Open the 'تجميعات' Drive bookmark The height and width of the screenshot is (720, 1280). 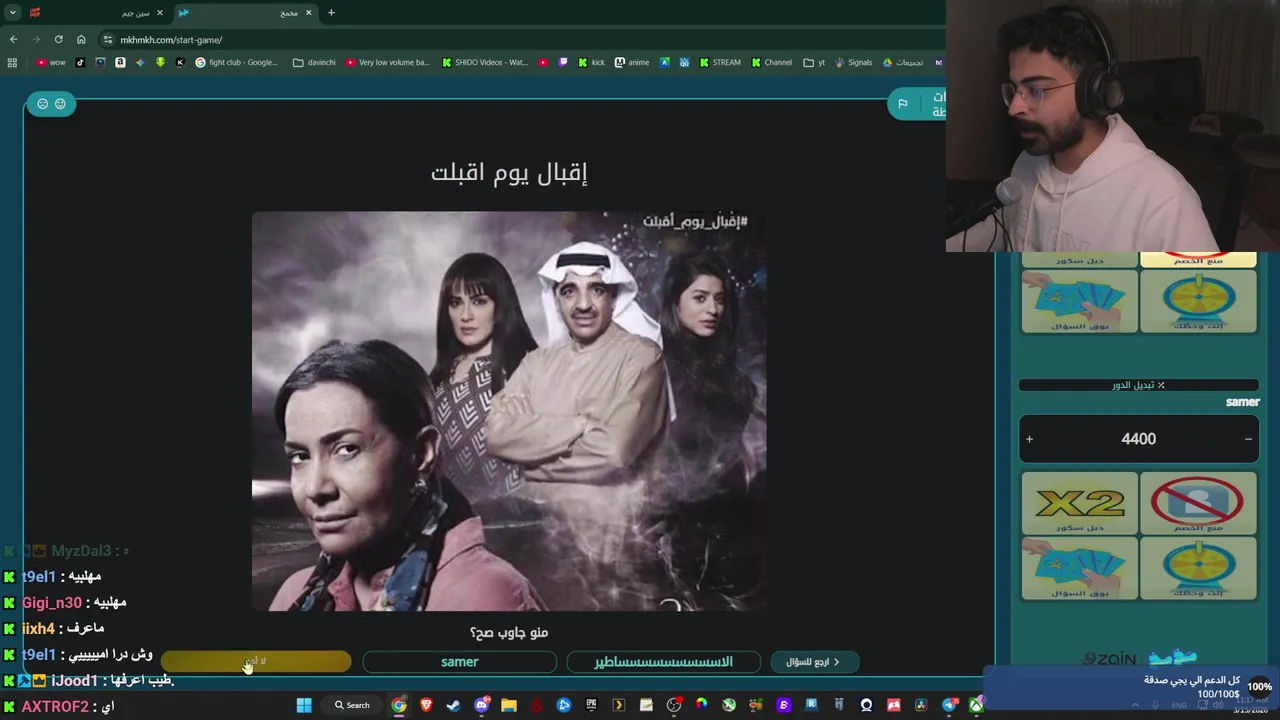point(902,62)
